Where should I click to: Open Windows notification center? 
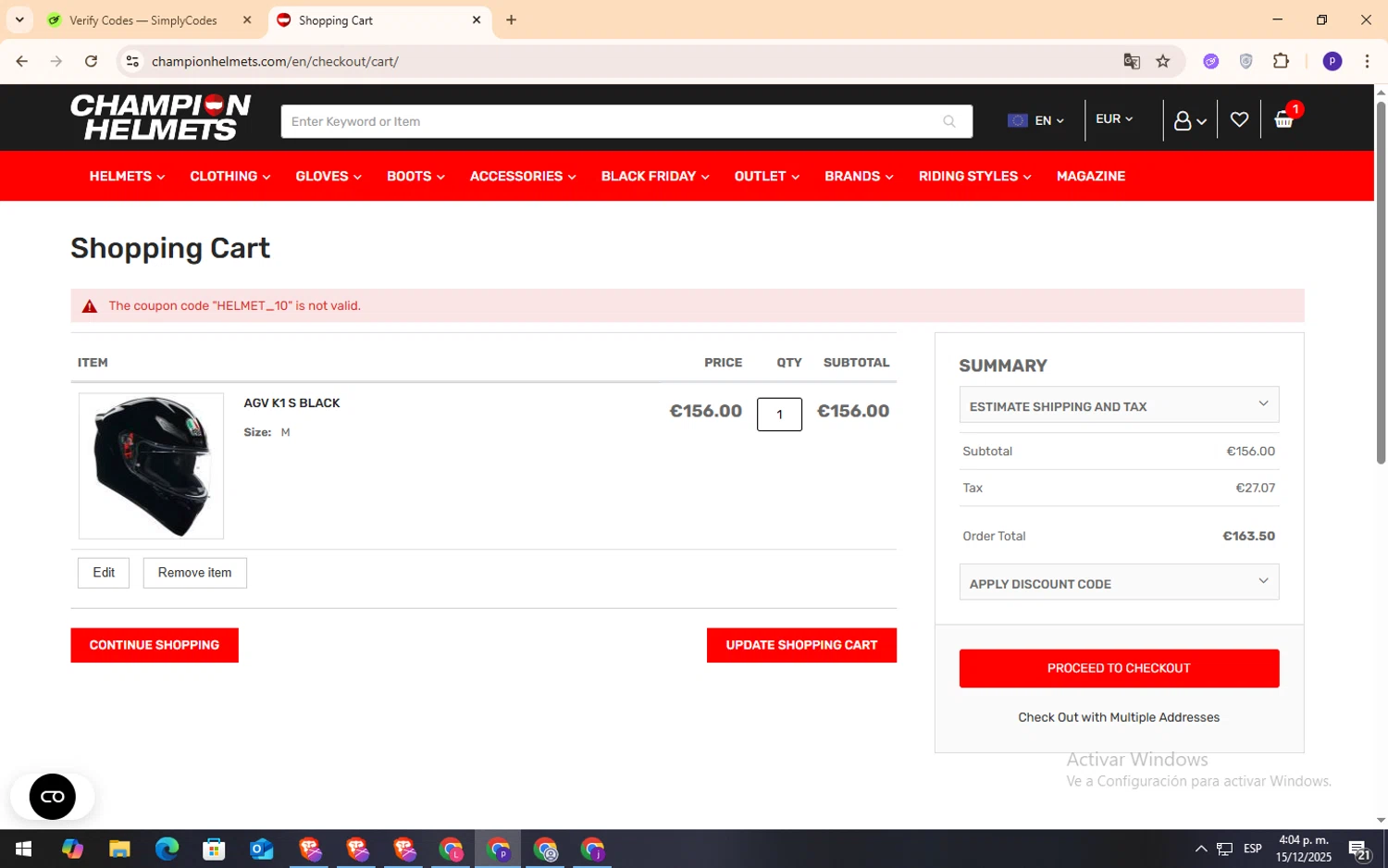1359,849
